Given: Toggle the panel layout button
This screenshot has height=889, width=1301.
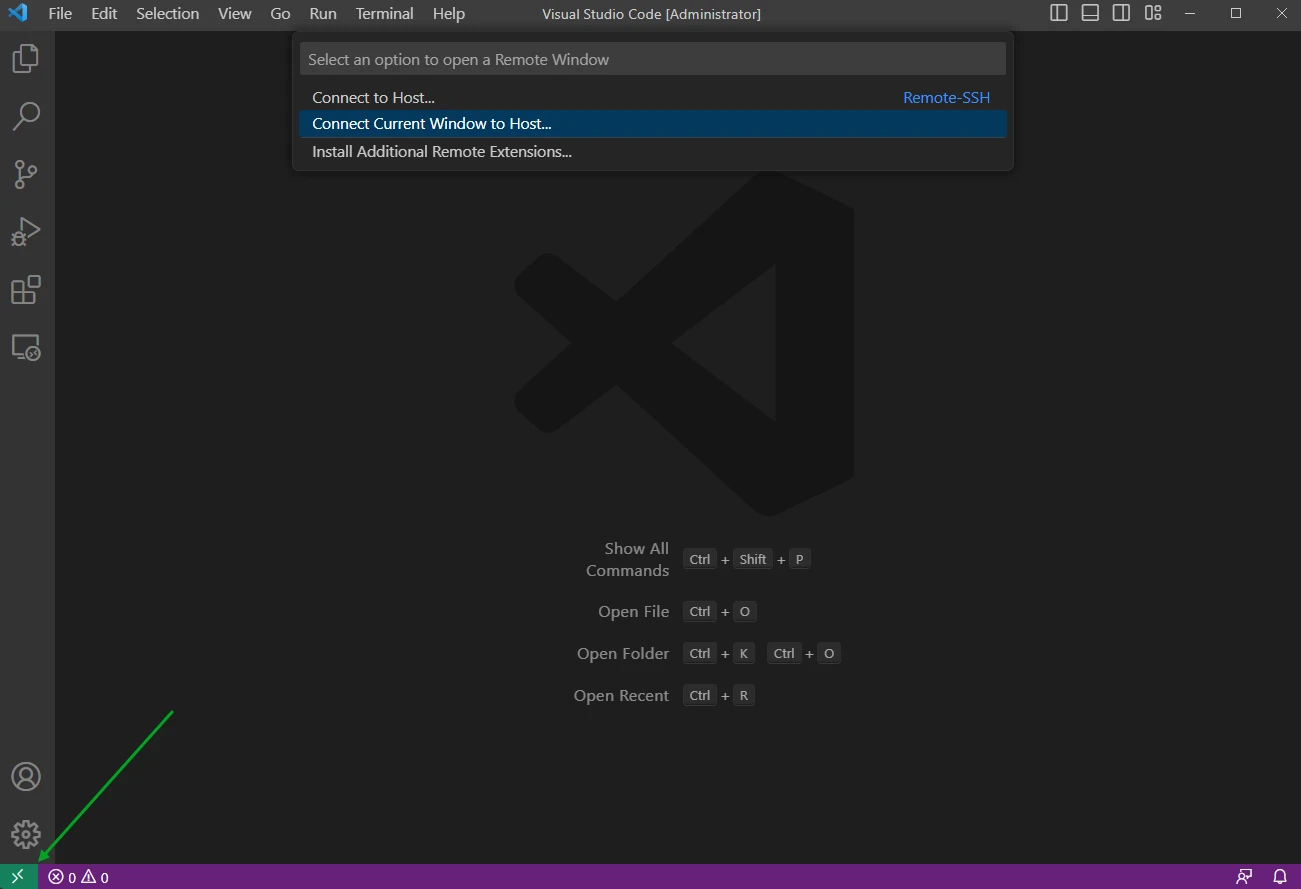Looking at the screenshot, I should click(x=1089, y=13).
